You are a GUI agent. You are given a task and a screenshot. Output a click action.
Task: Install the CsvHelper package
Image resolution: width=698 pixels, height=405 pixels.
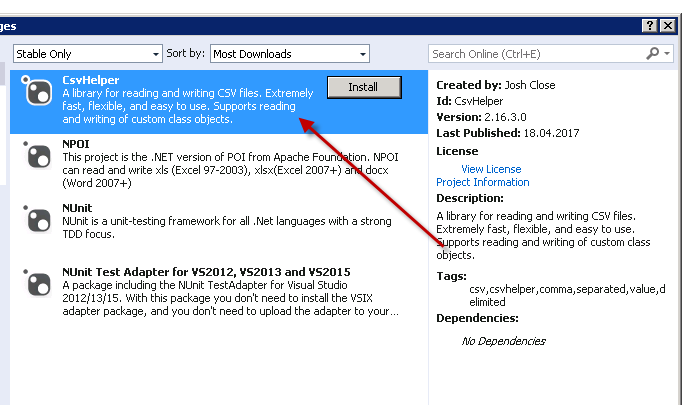click(364, 87)
